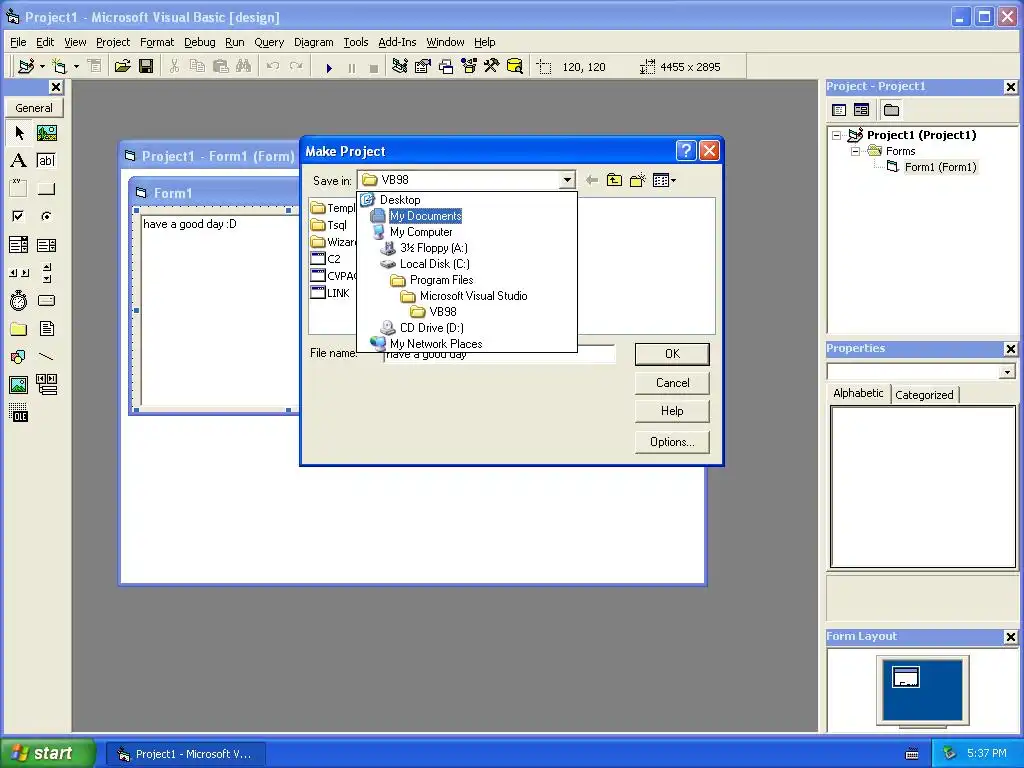Screen dimensions: 1024x768
Task: Select the OptionButton control tool
Action: pyautogui.click(x=46, y=216)
